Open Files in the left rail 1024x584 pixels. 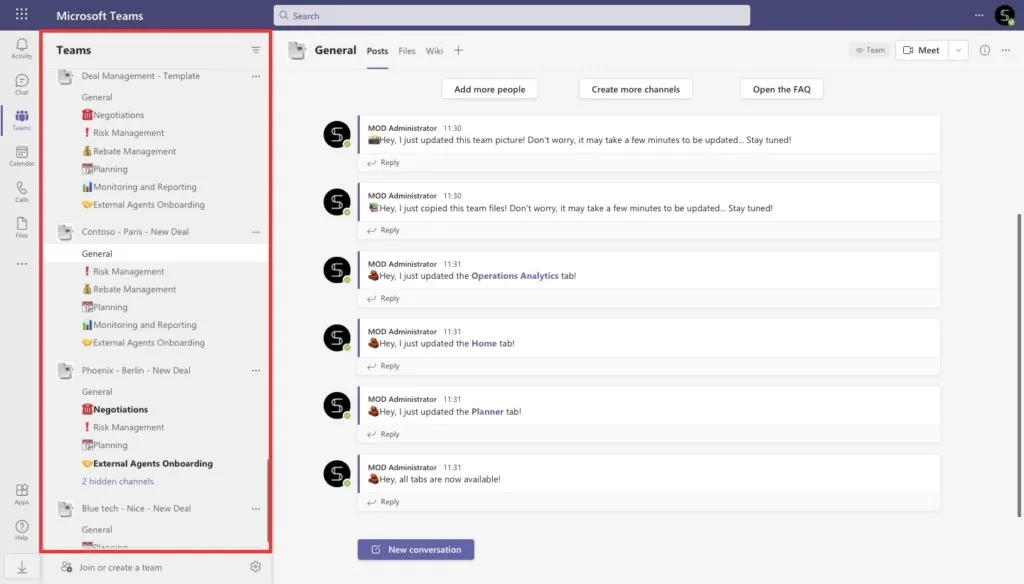tap(22, 227)
